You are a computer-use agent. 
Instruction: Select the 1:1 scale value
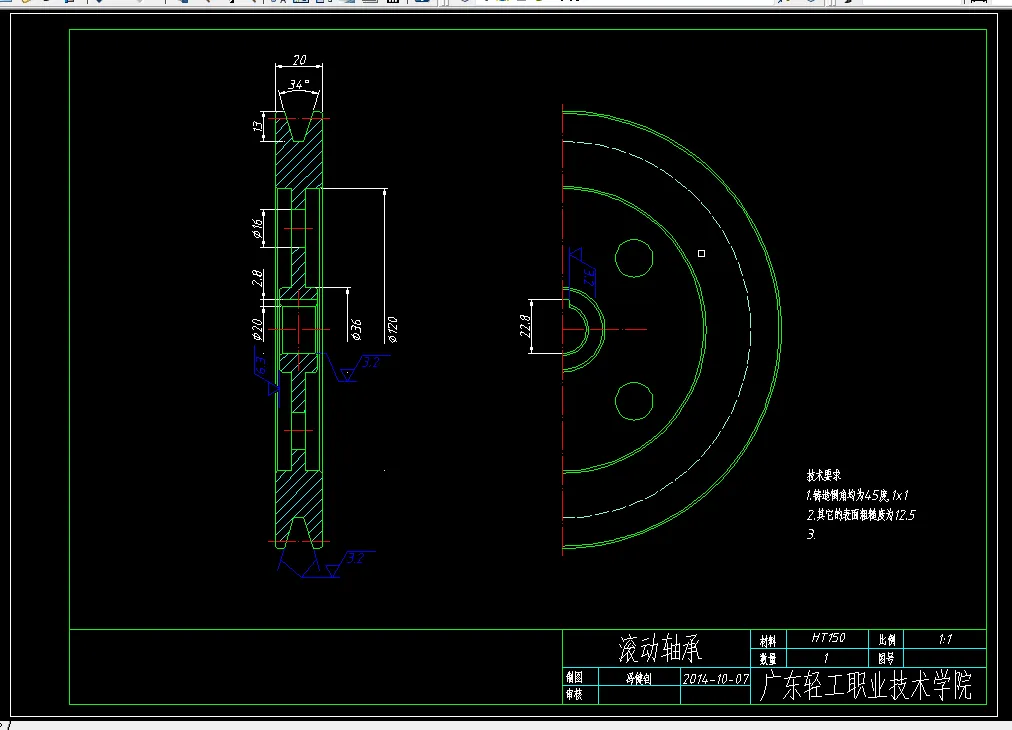click(946, 639)
